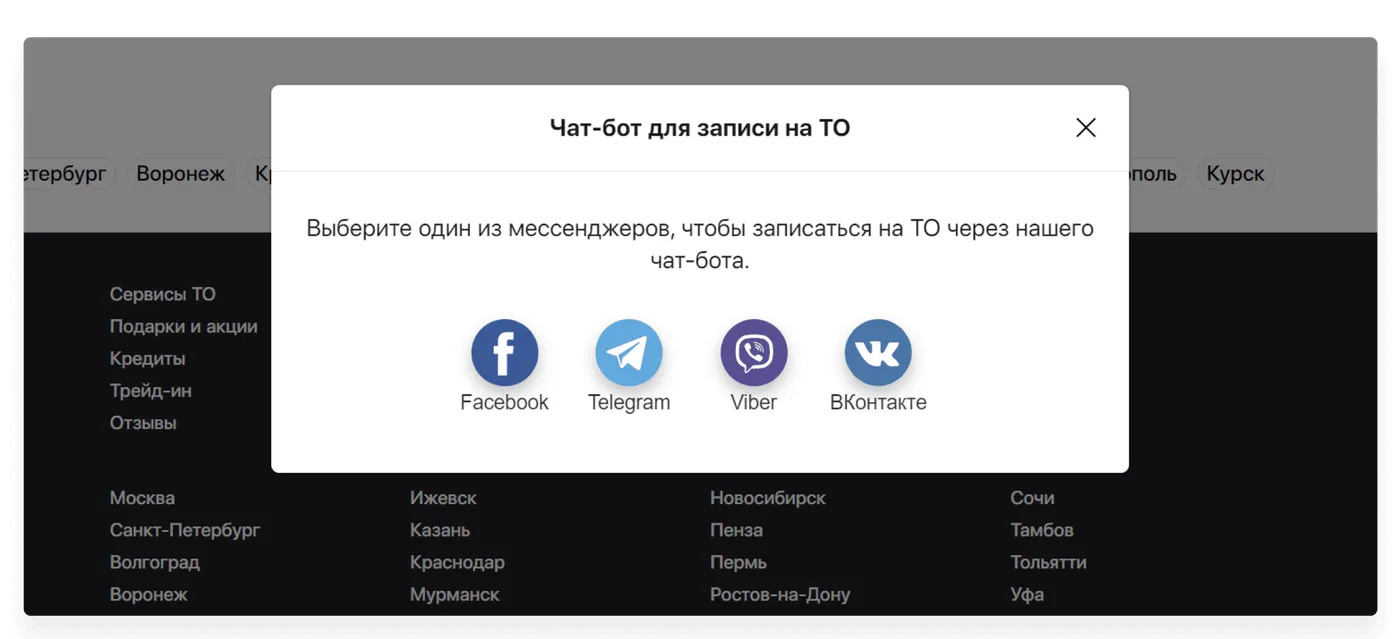
Task: Go to the Кредиты footer link
Action: (148, 358)
